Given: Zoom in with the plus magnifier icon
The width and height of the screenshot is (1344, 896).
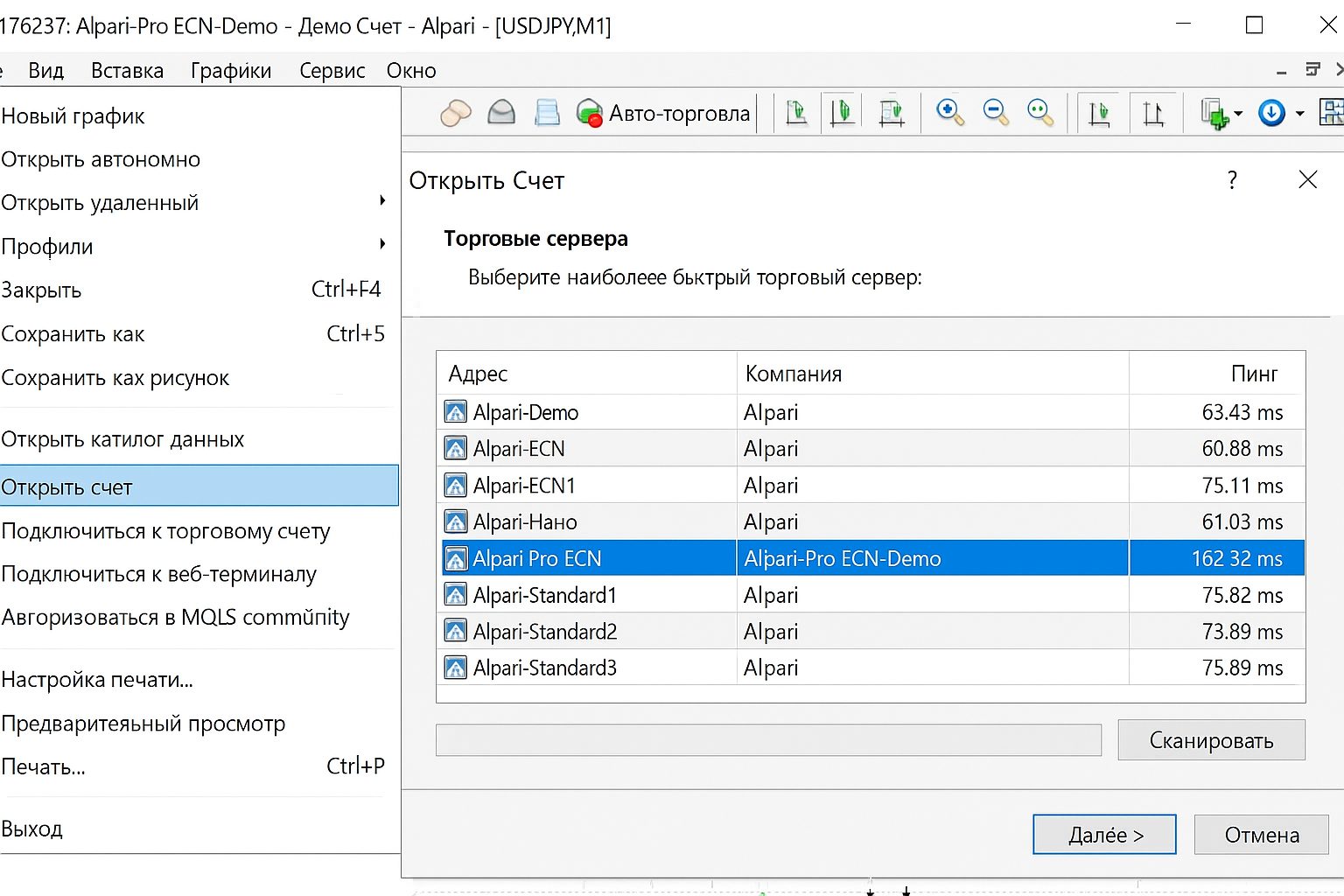Looking at the screenshot, I should 949,113.
